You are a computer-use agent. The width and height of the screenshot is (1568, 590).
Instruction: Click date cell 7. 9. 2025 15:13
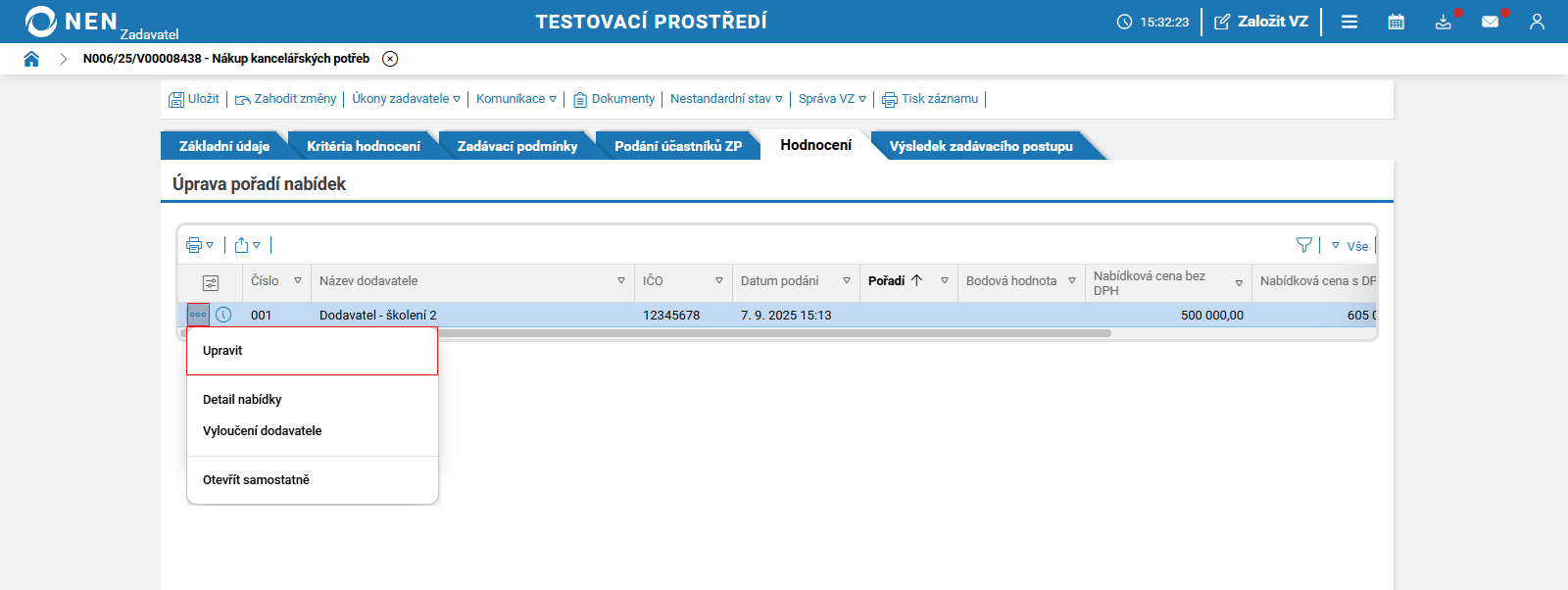[x=786, y=316]
